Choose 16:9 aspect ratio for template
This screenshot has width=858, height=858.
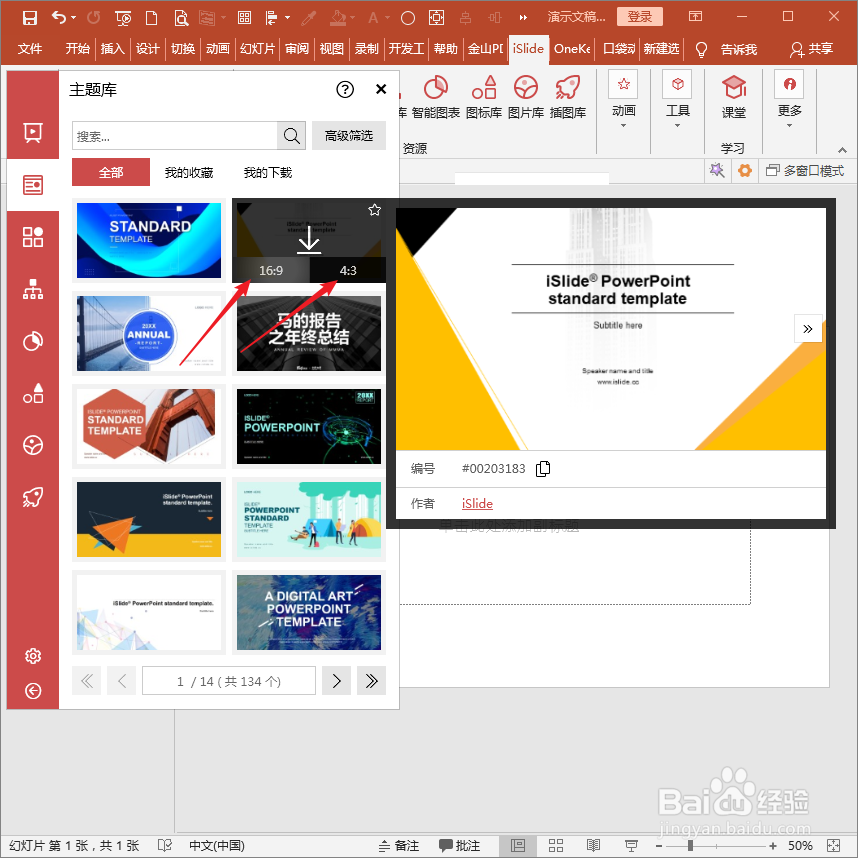[271, 270]
